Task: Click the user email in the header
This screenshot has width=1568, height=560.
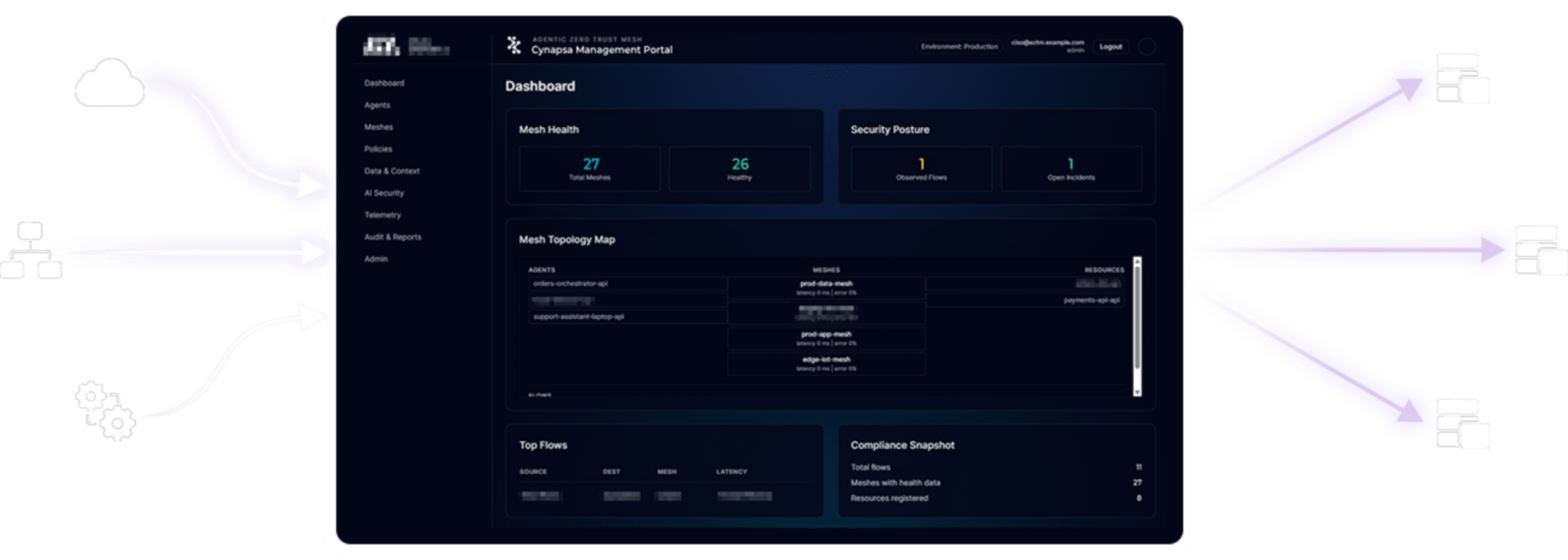Action: click(x=1047, y=43)
